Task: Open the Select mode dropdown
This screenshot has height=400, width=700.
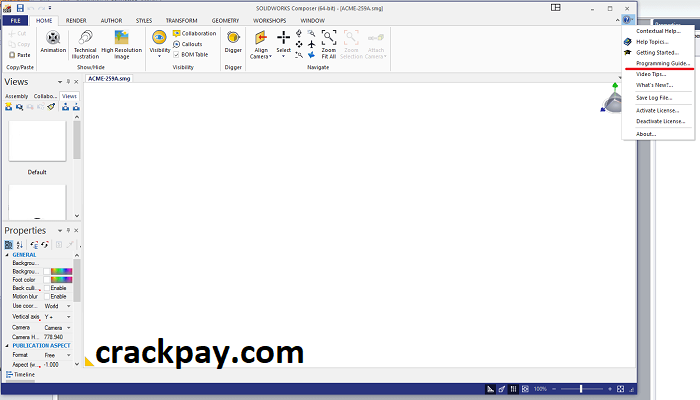Action: (x=283, y=44)
